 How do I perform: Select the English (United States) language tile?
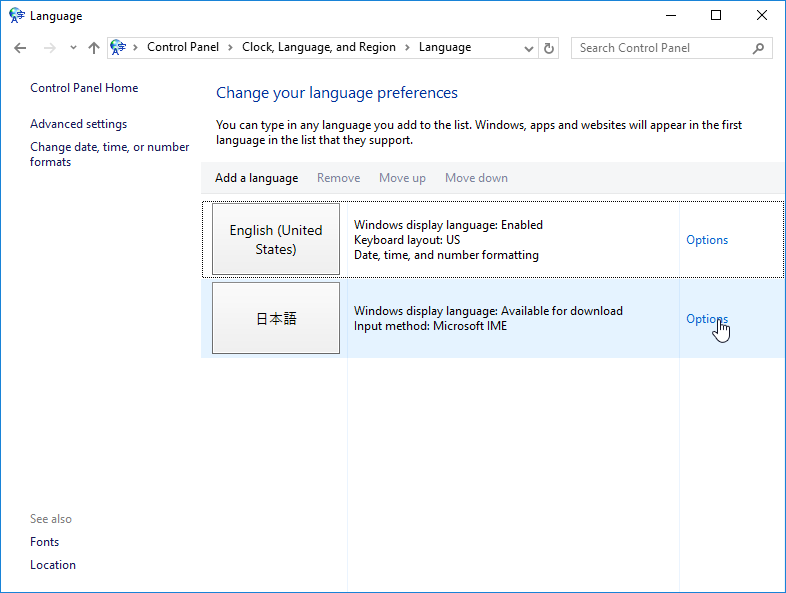pyautogui.click(x=276, y=240)
